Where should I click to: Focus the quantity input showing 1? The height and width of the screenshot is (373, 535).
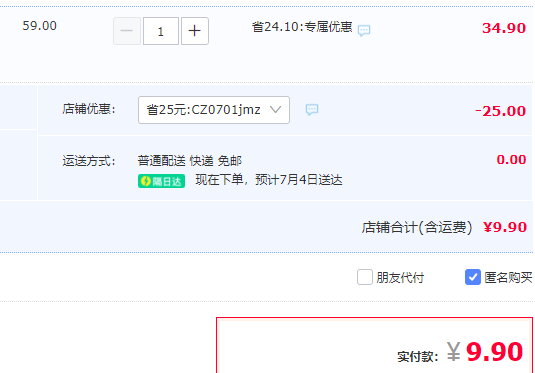point(161,31)
